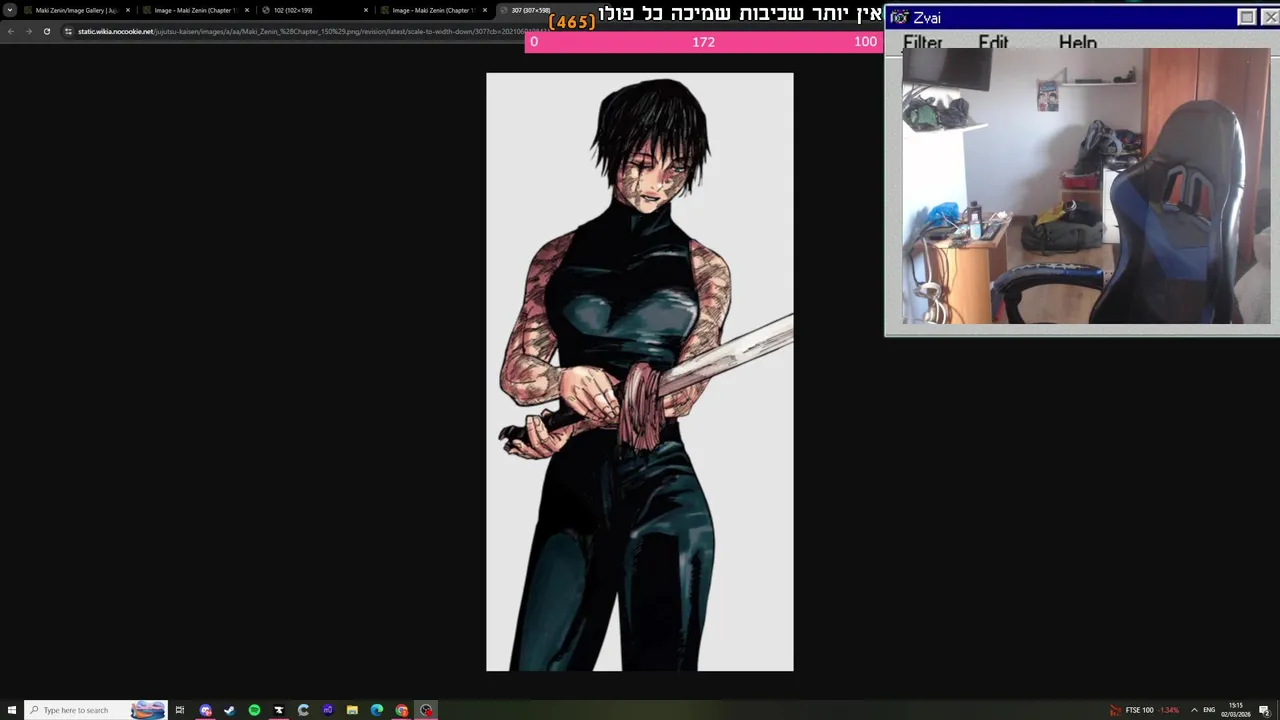Screen dimensions: 1280x720
Task: Open Edit menu in Zvai window
Action: 993,42
